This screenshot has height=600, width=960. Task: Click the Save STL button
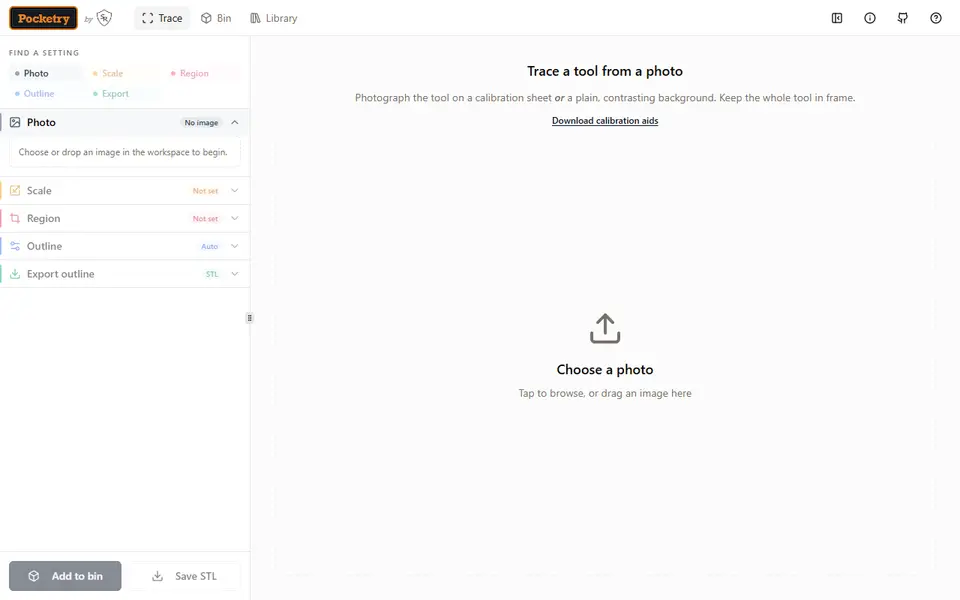pyautogui.click(x=184, y=576)
